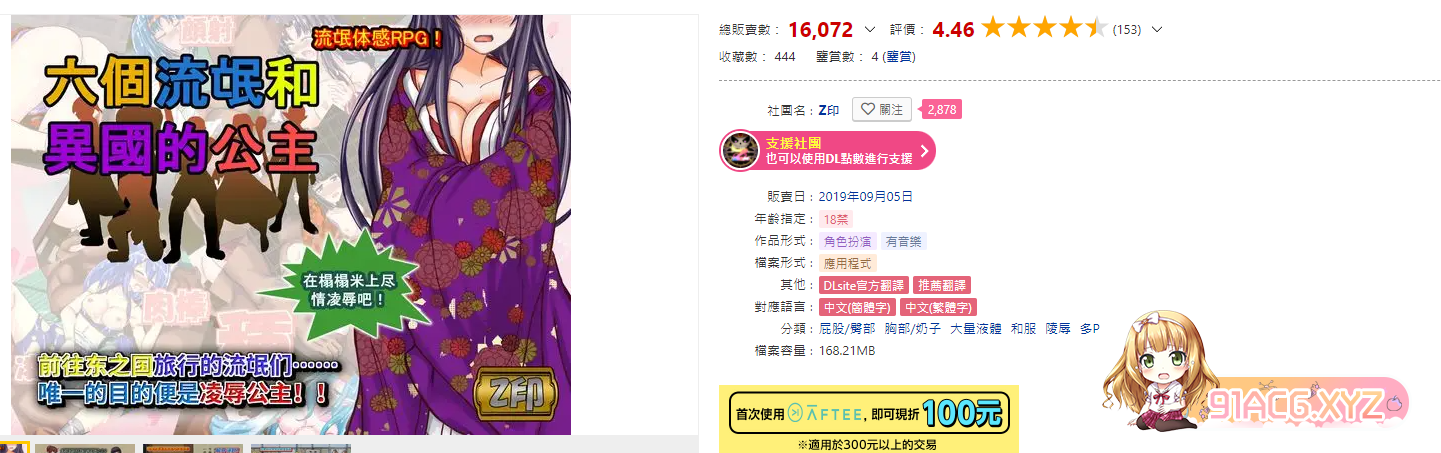The image size is (1441, 453).
Task: Click the arrow icon on 支援社團 banner
Action: (x=924, y=151)
